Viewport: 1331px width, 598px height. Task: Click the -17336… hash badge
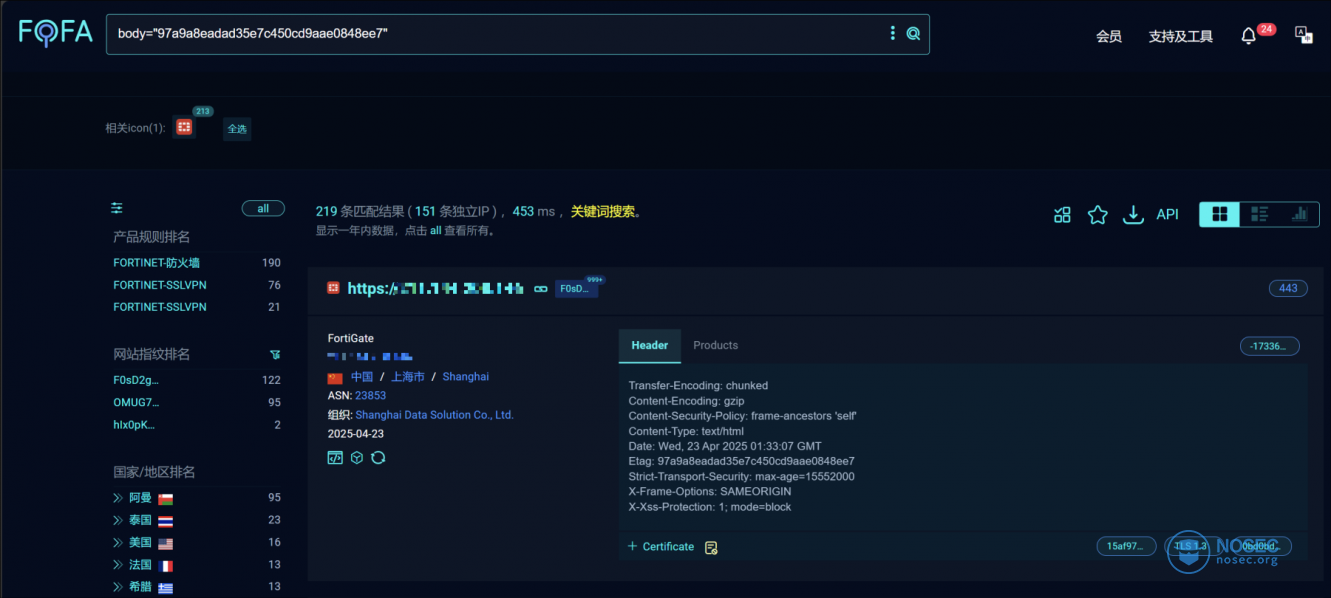coord(1270,346)
